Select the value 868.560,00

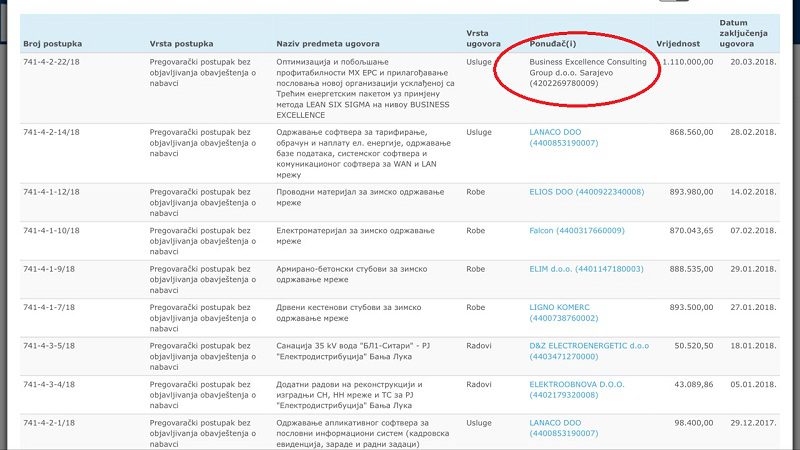pyautogui.click(x=691, y=132)
